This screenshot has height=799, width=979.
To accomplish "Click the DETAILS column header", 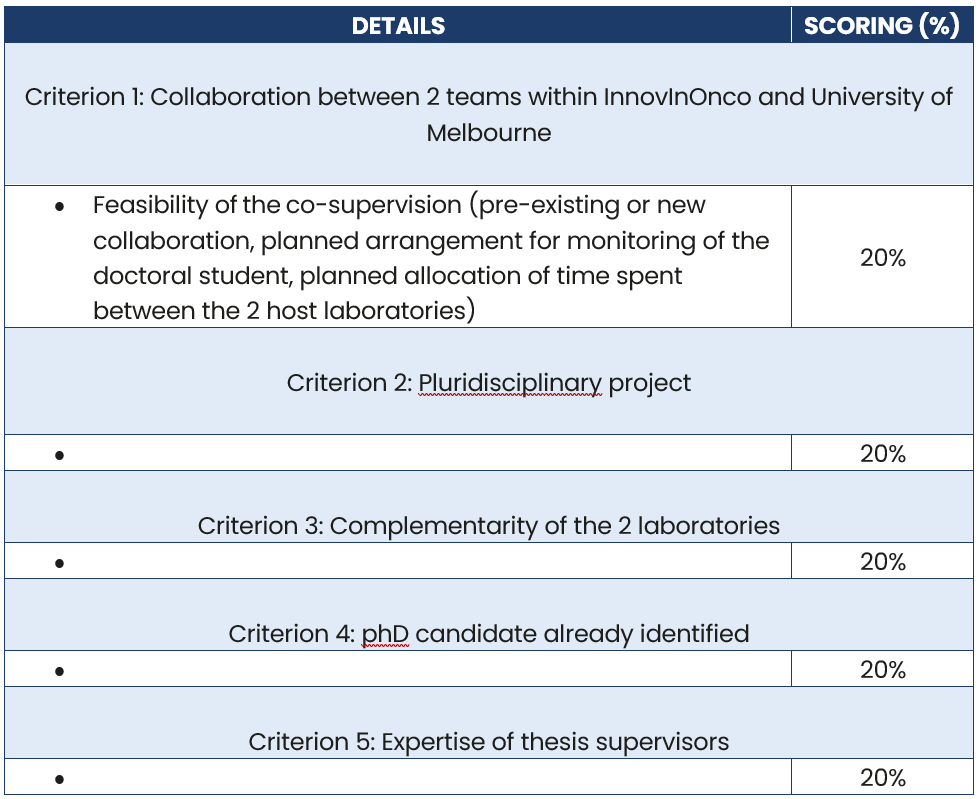I will point(398,26).
